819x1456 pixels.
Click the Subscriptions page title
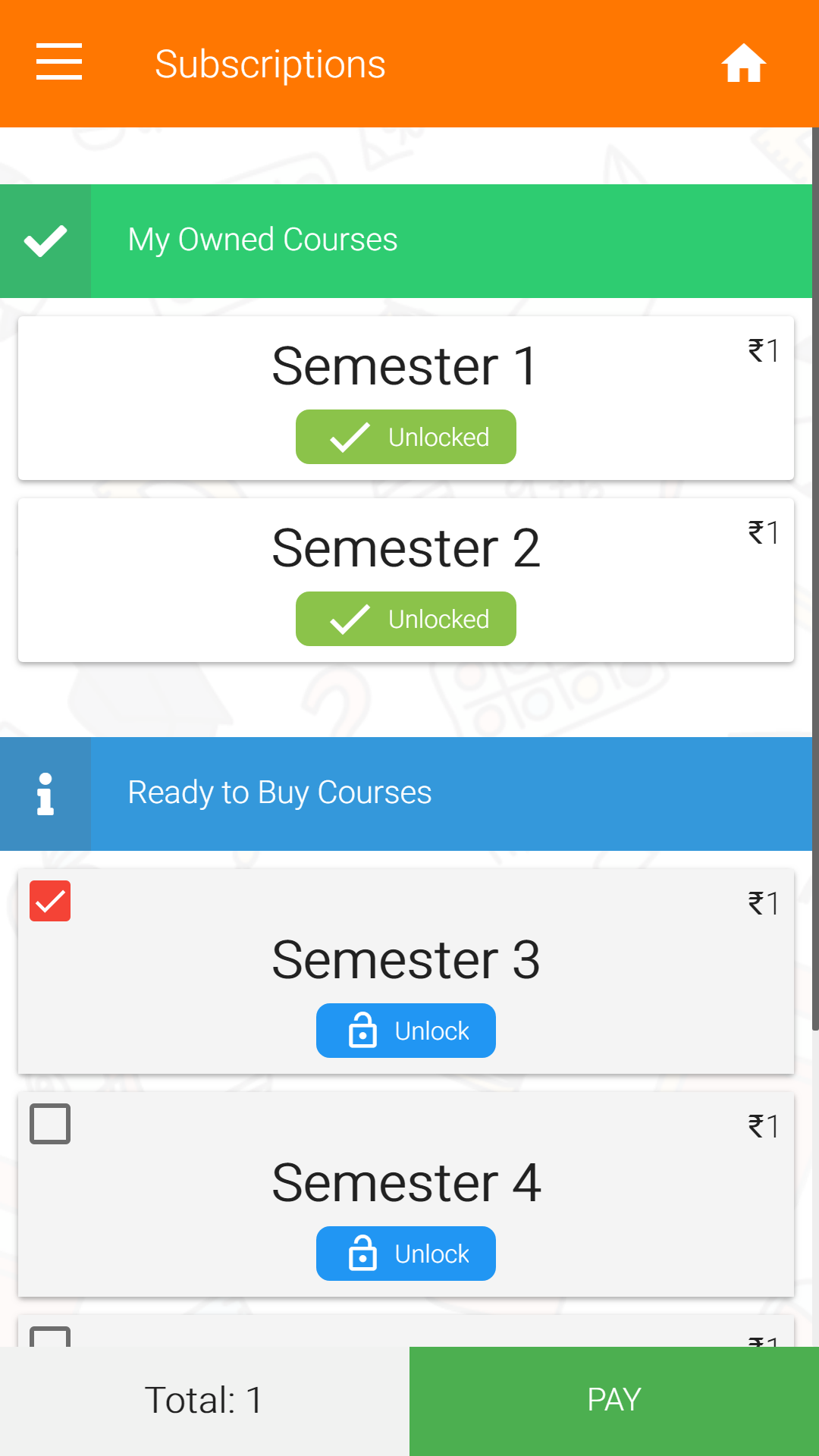pos(270,64)
